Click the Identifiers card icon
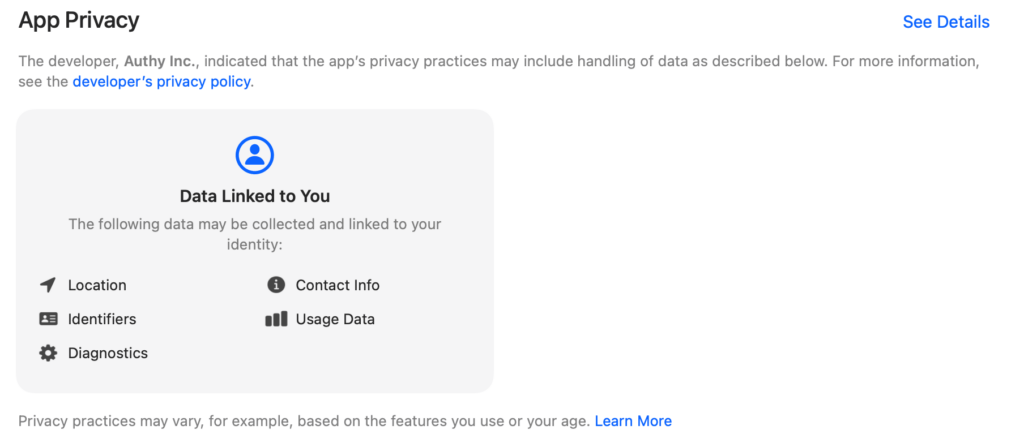Screen dimensions: 1024x447 48,319
